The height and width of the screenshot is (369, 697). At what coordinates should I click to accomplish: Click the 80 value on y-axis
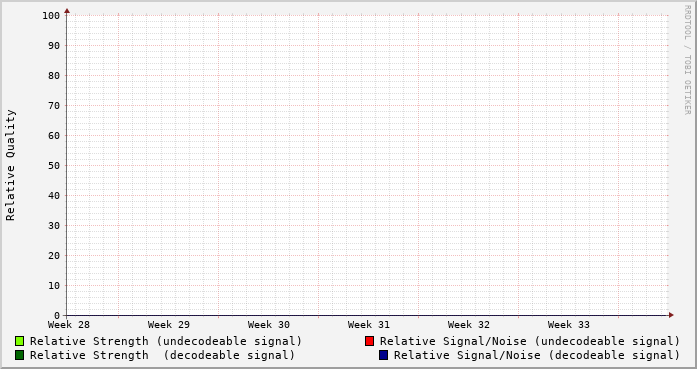[54, 76]
